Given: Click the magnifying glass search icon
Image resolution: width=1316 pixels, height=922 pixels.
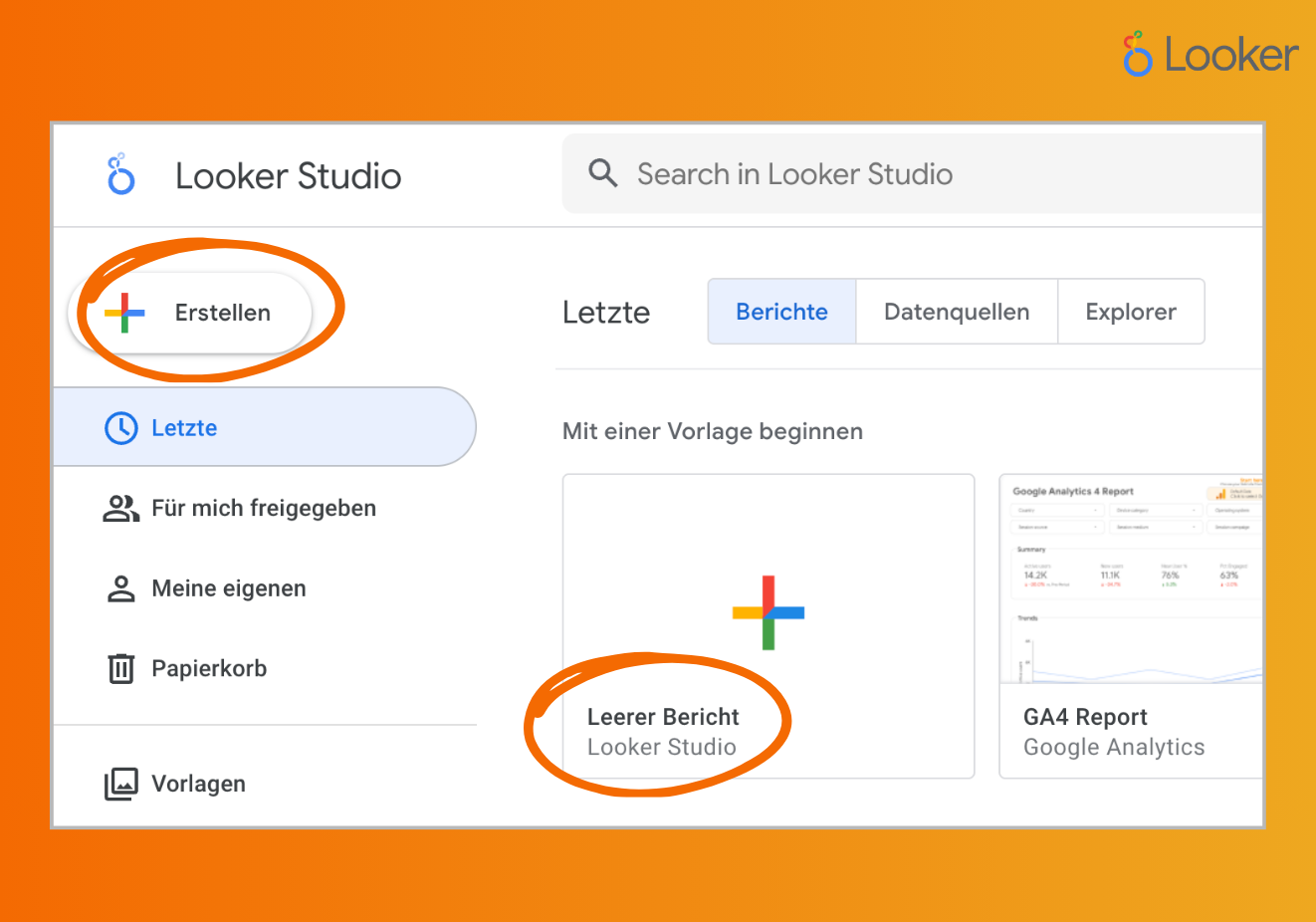Looking at the screenshot, I should pos(602,173).
